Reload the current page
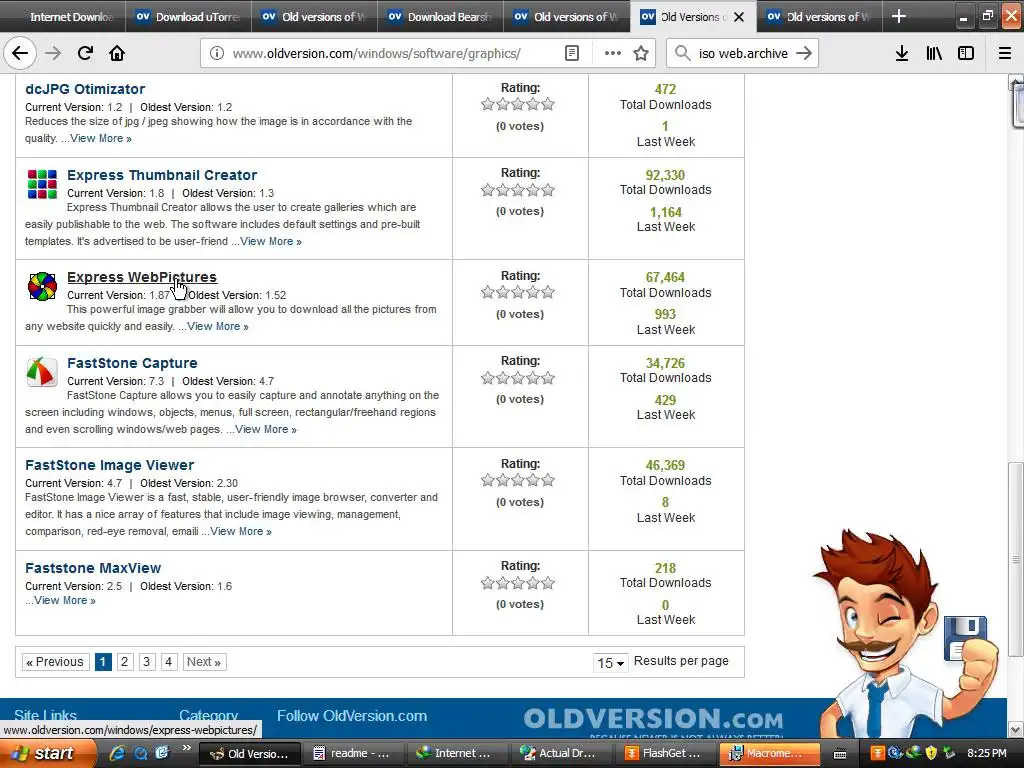This screenshot has width=1024, height=768. pyautogui.click(x=85, y=53)
